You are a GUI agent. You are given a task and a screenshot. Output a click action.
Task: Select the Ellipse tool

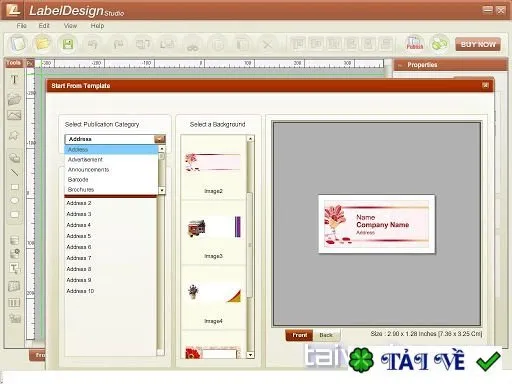(15, 201)
